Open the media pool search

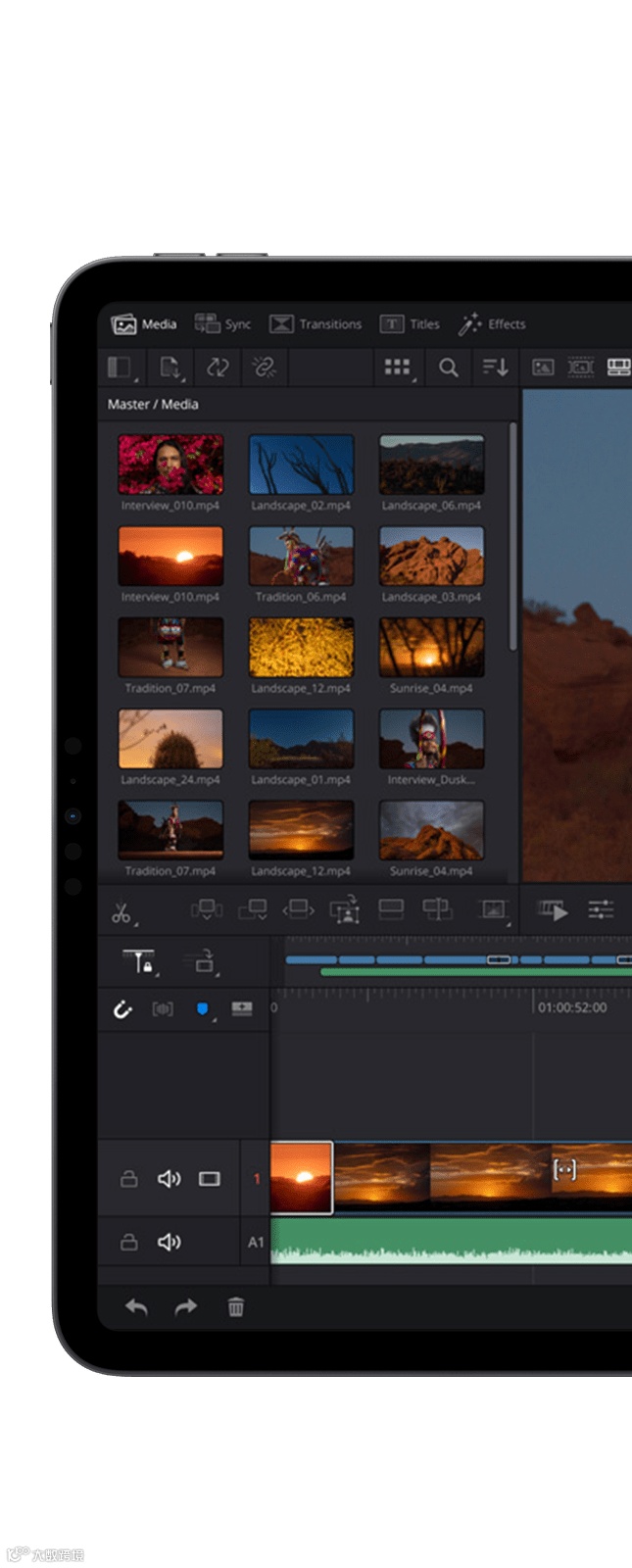coord(448,367)
